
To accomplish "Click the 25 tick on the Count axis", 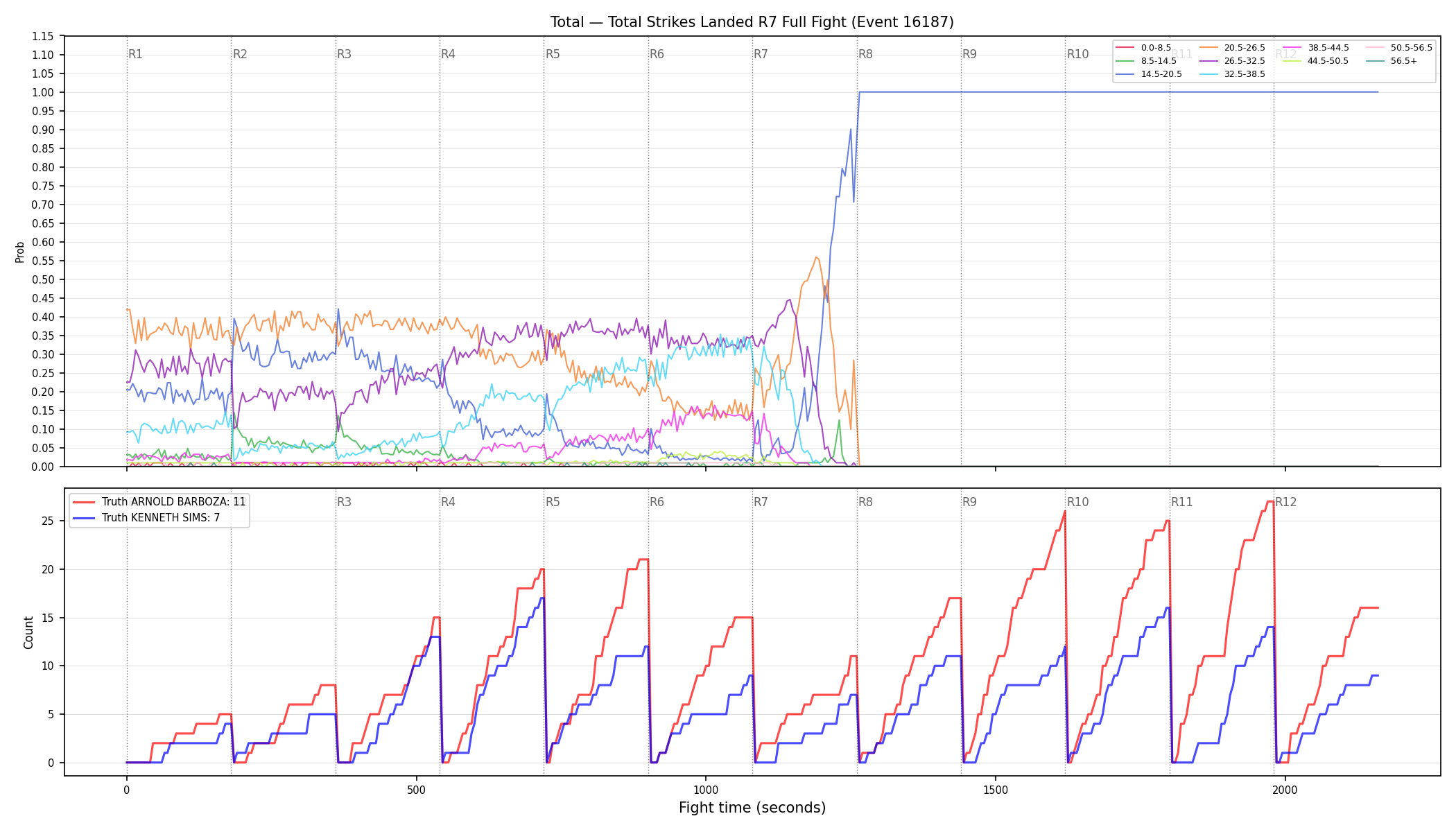I will pos(48,521).
